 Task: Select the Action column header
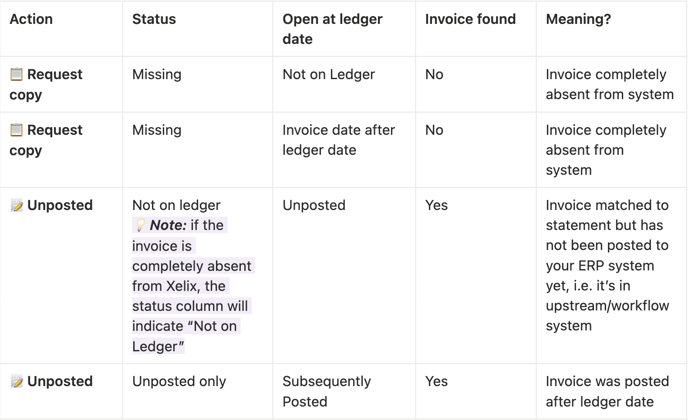[x=31, y=19]
